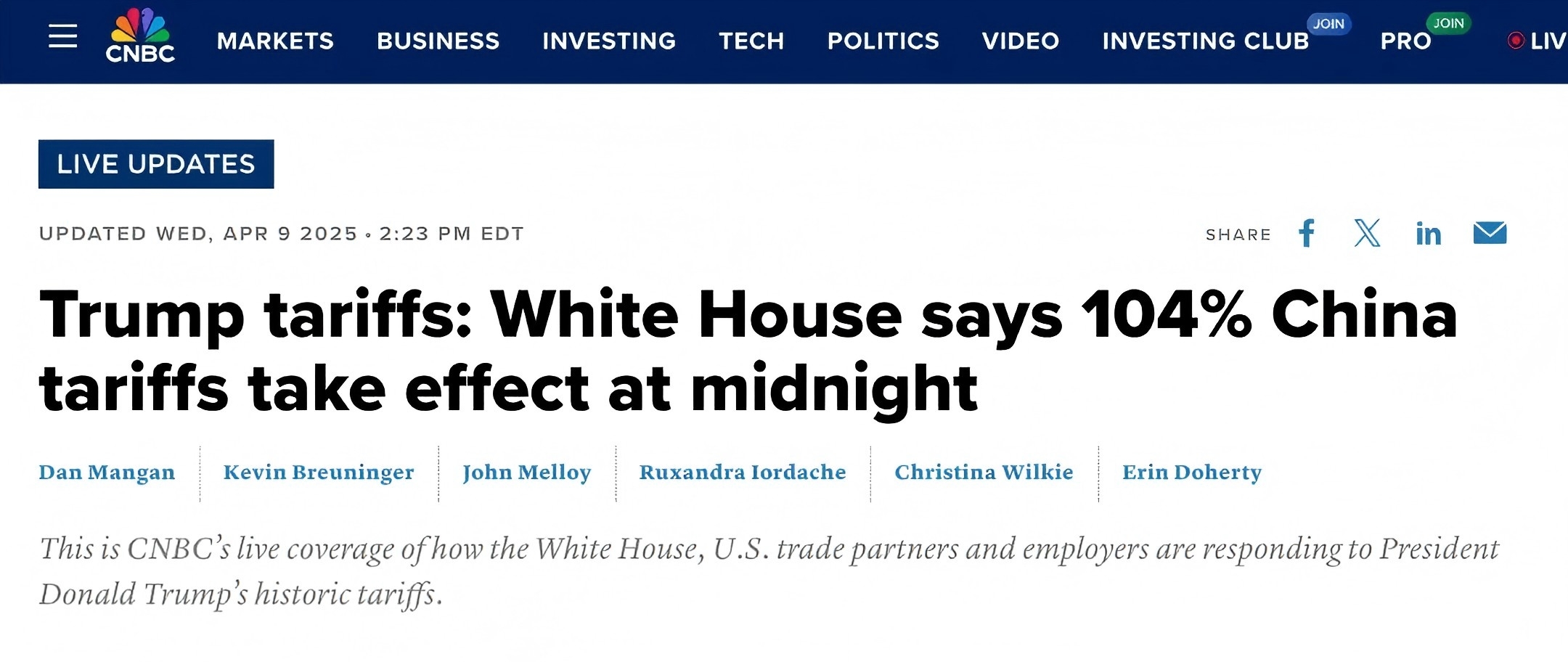Click the CNBC peacock logo
The width and height of the screenshot is (1568, 662).
click(x=140, y=36)
